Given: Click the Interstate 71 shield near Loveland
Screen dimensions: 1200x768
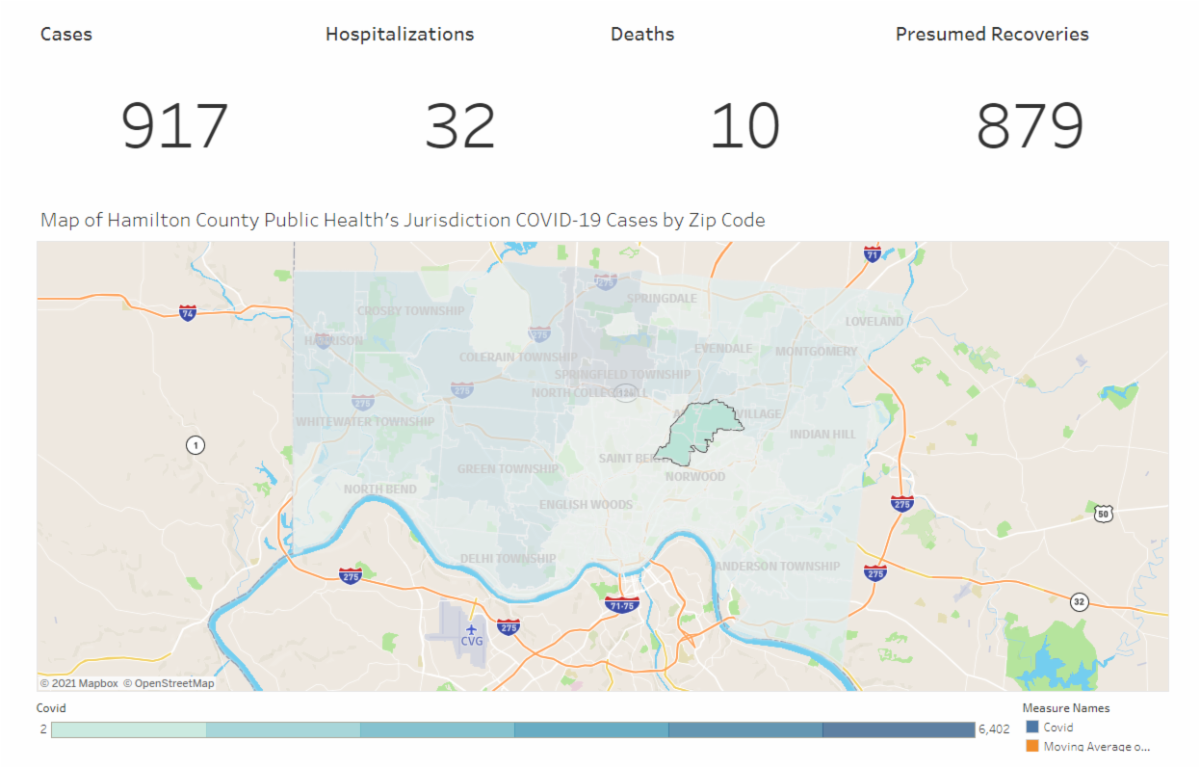Looking at the screenshot, I should tap(872, 253).
